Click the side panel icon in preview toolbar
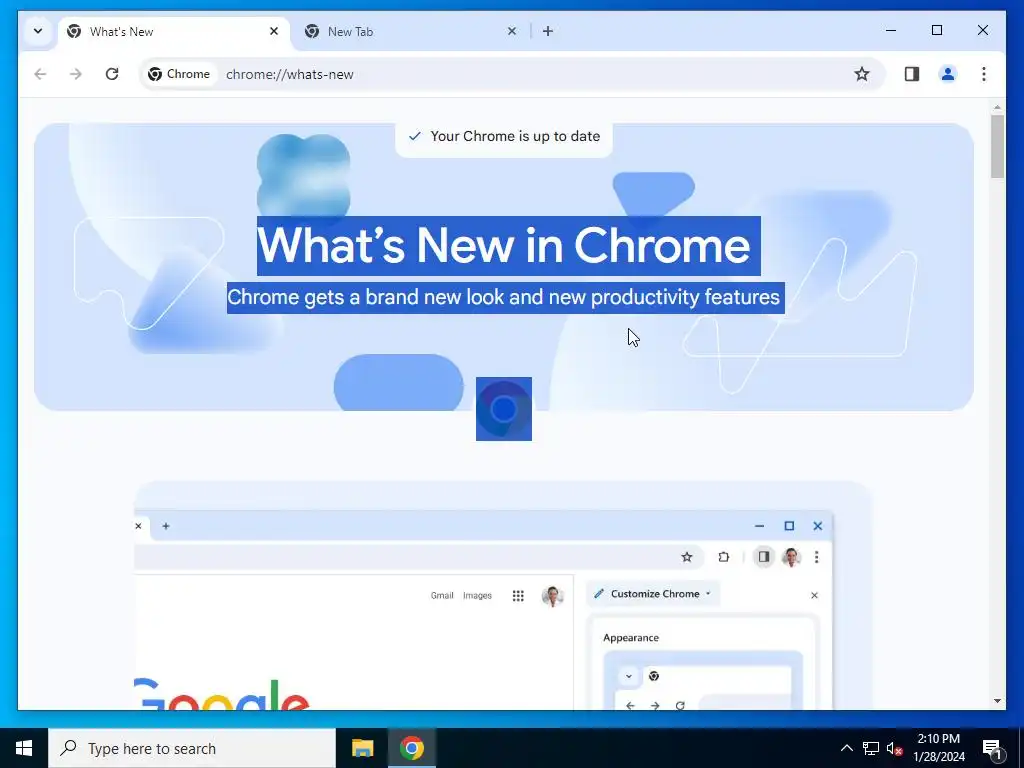The width and height of the screenshot is (1024, 768). click(763, 557)
